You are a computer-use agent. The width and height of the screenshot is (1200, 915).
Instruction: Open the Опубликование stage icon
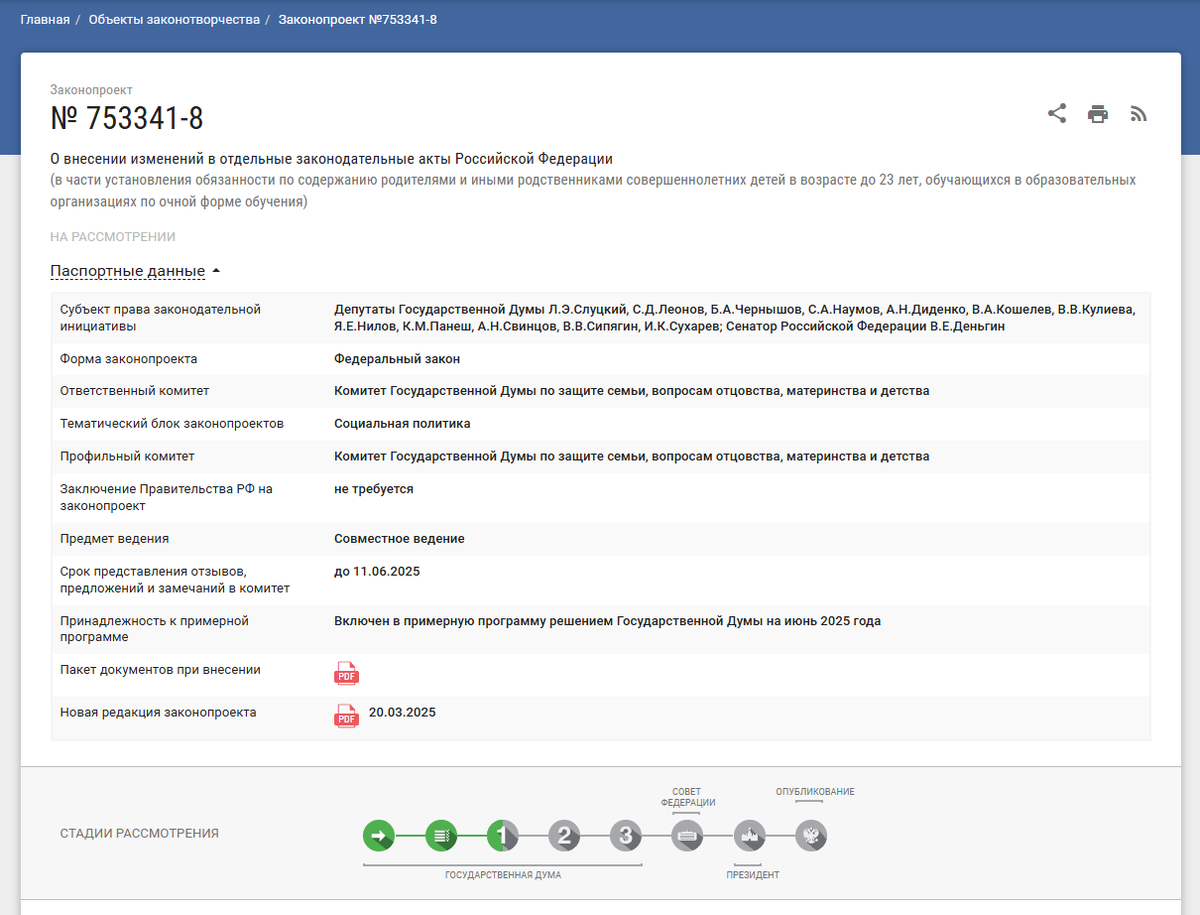coord(810,835)
